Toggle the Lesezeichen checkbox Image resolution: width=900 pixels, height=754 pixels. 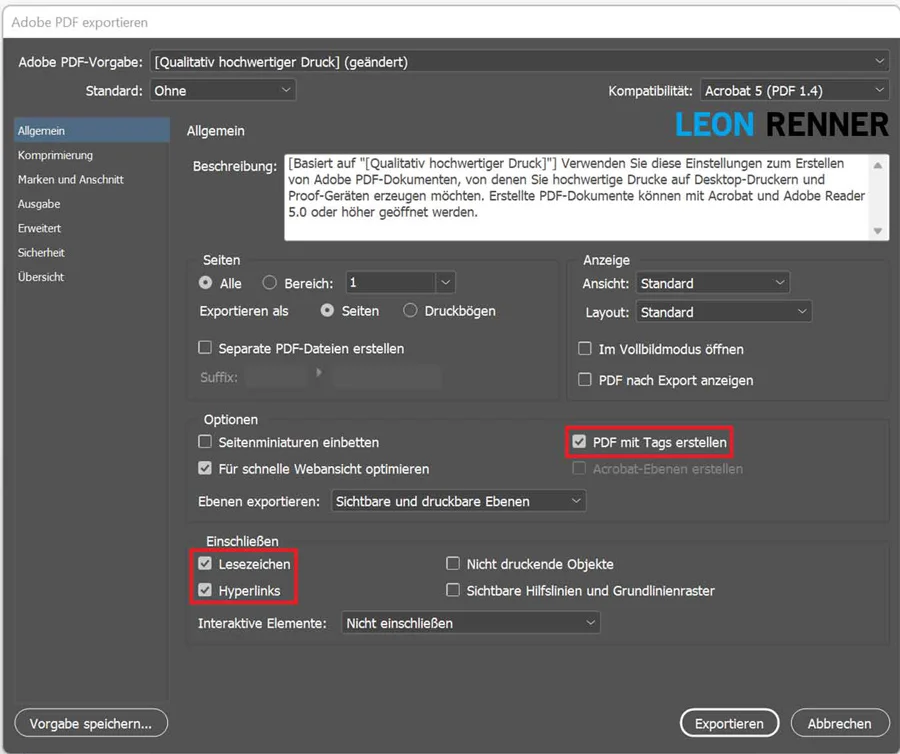(x=205, y=564)
